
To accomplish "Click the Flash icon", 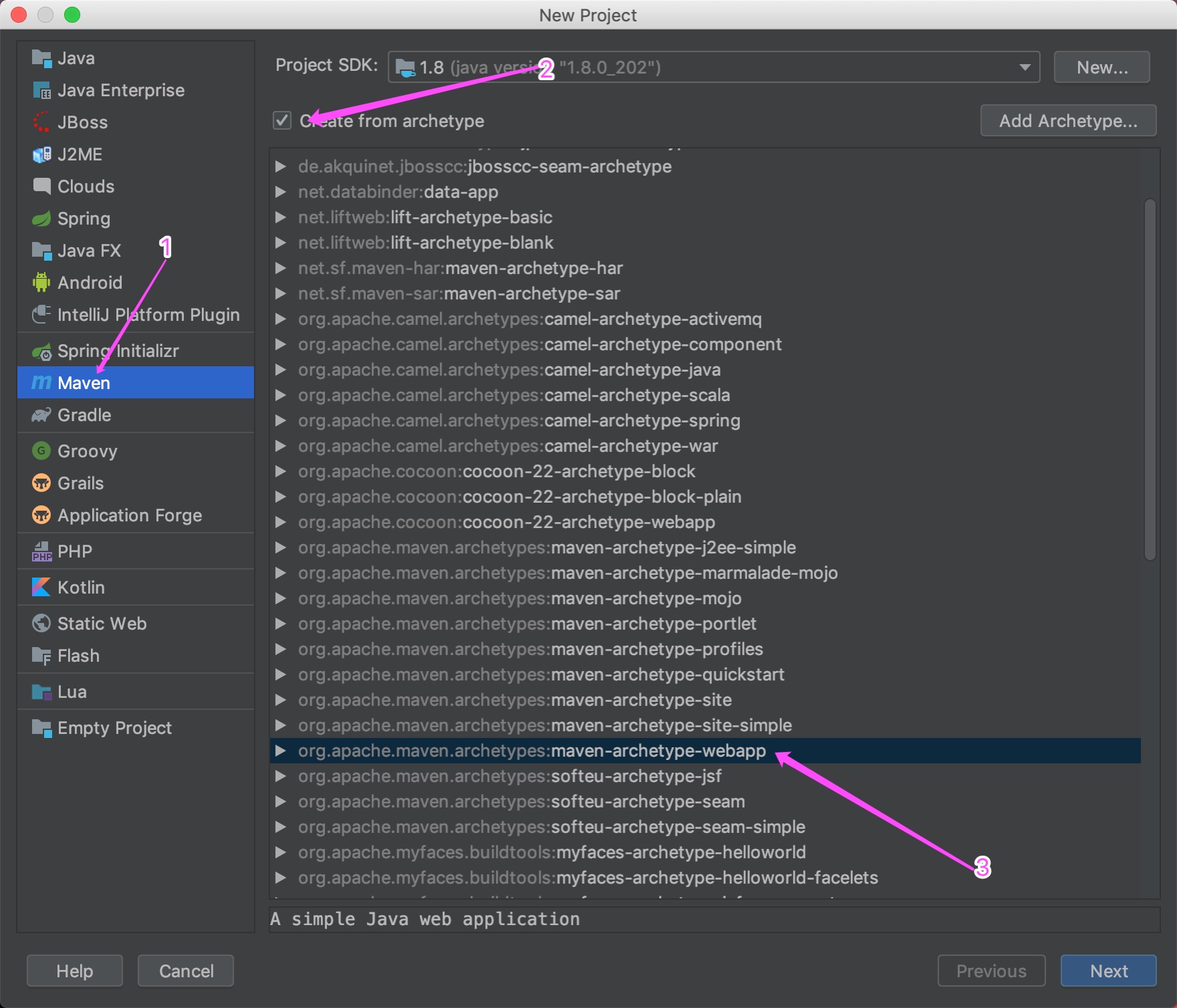I will click(41, 656).
